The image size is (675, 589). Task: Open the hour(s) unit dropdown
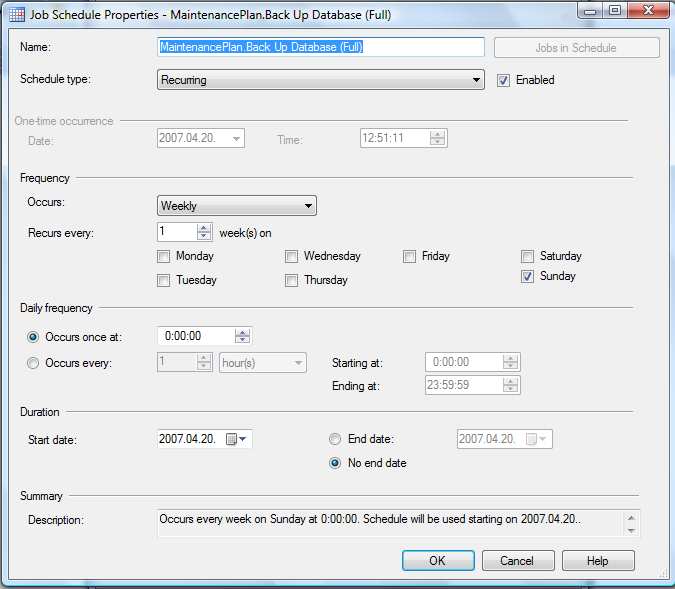pos(263,363)
